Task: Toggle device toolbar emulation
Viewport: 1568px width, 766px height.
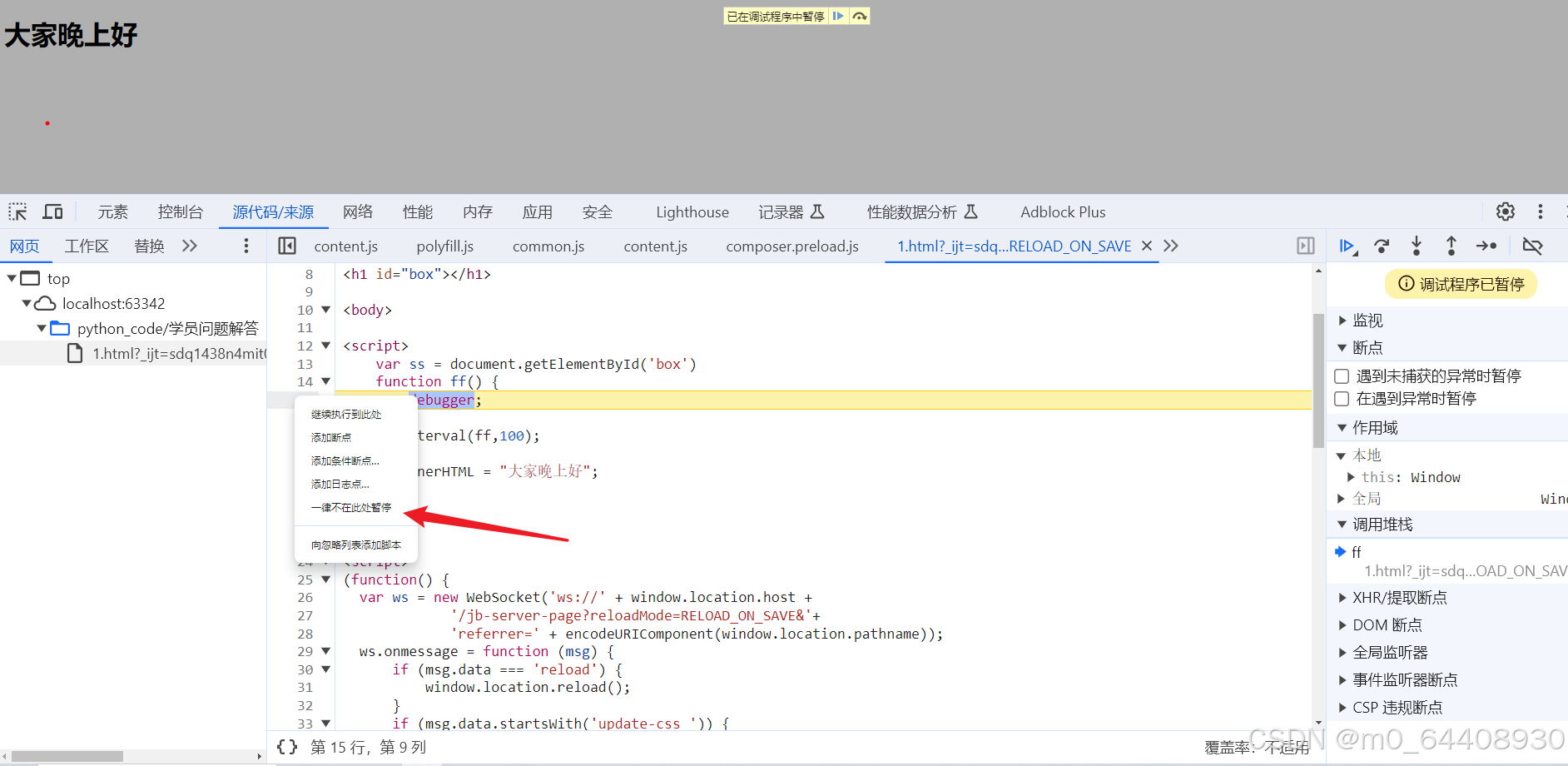Action: click(x=52, y=211)
